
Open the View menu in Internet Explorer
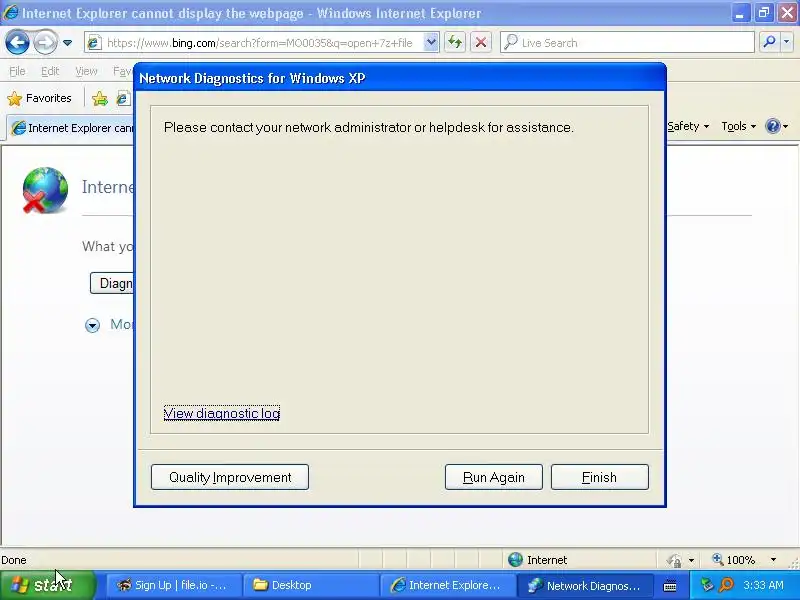[86, 71]
